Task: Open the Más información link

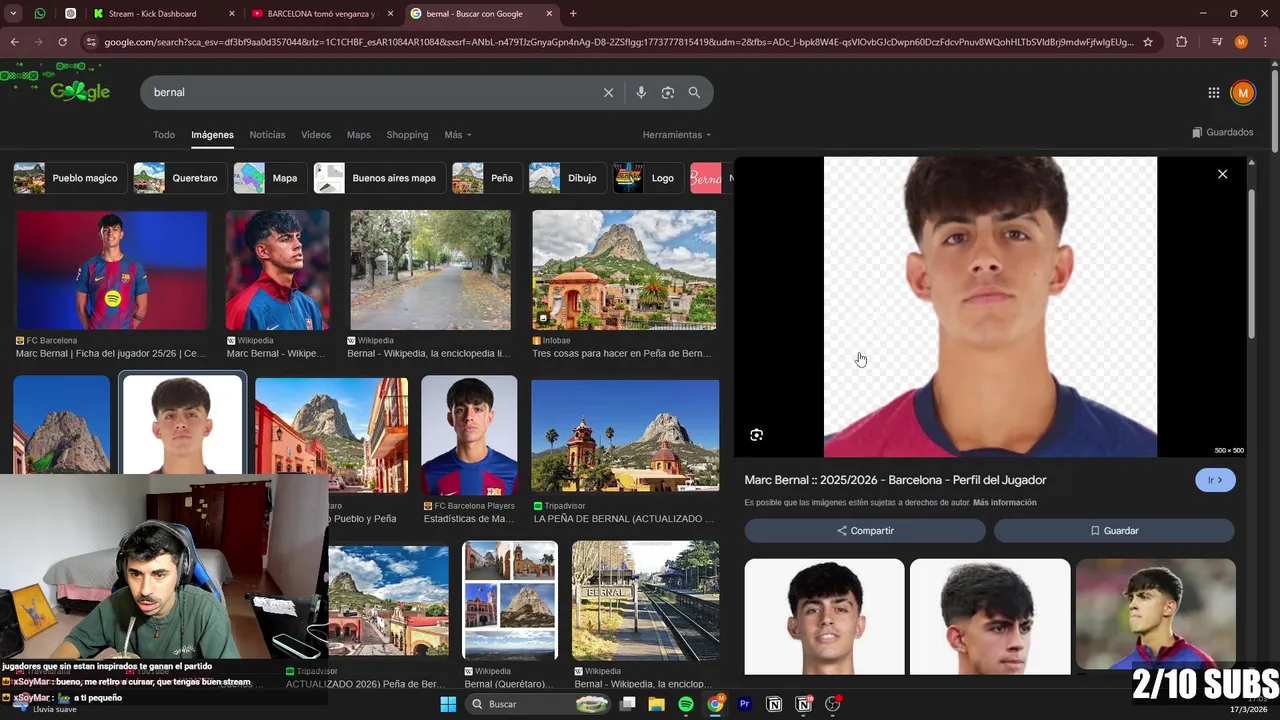Action: tap(1004, 503)
